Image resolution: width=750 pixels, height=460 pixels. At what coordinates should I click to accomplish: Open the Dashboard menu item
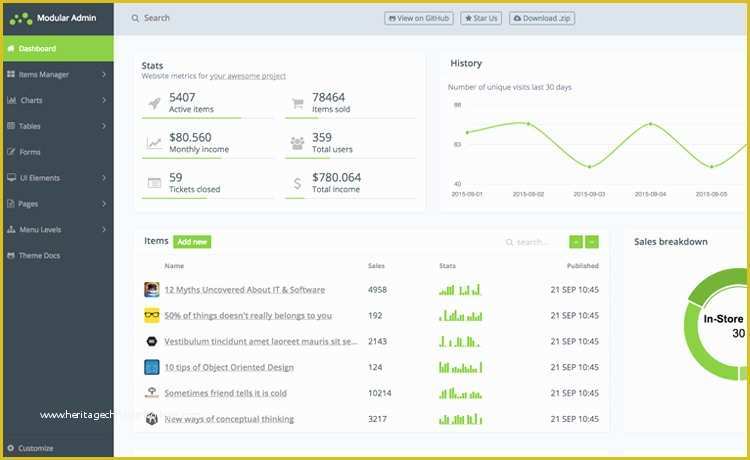point(58,48)
